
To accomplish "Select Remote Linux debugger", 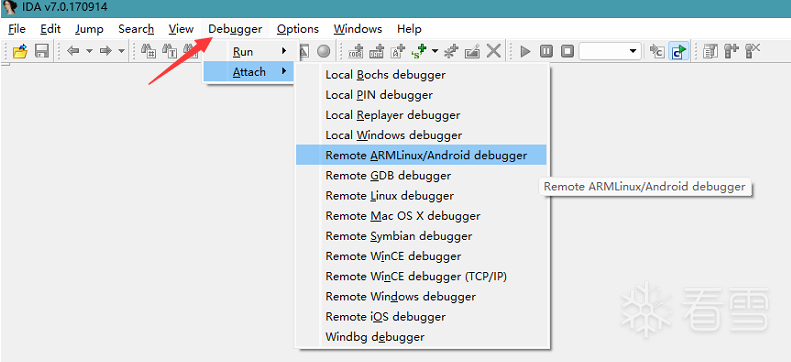I will click(x=421, y=196).
